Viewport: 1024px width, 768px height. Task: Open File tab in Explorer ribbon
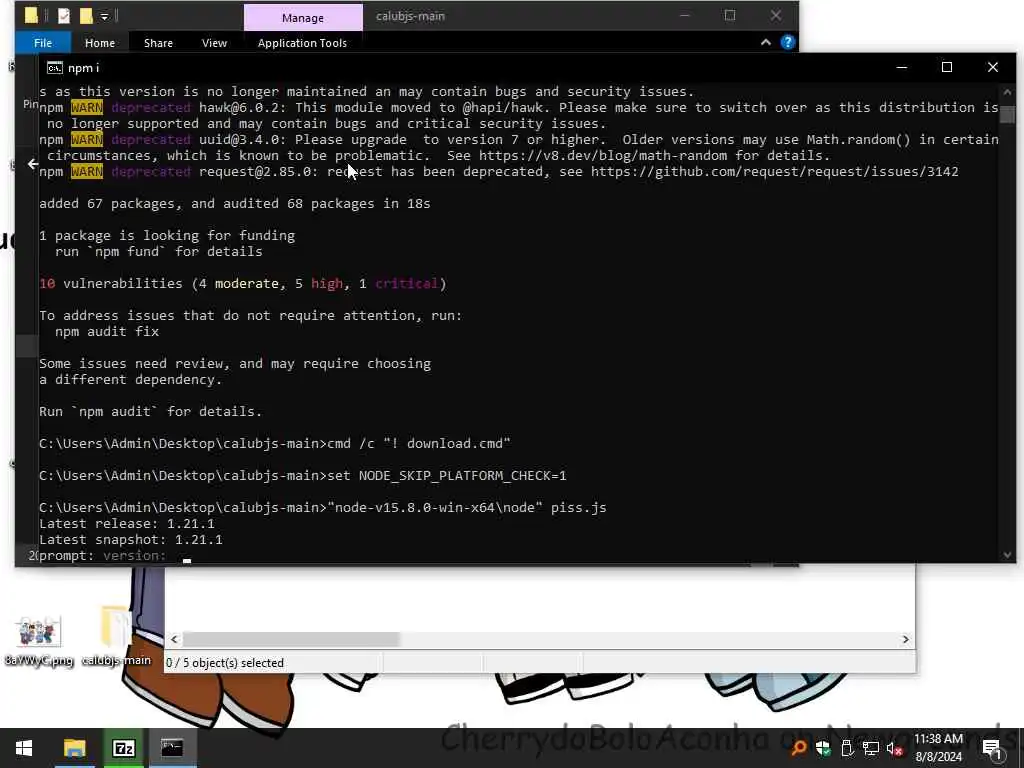(43, 43)
